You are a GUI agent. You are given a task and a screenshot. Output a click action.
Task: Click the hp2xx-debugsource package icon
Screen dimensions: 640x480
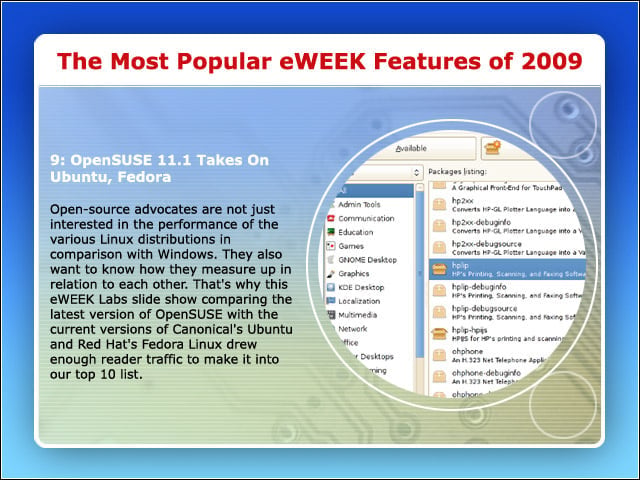439,247
